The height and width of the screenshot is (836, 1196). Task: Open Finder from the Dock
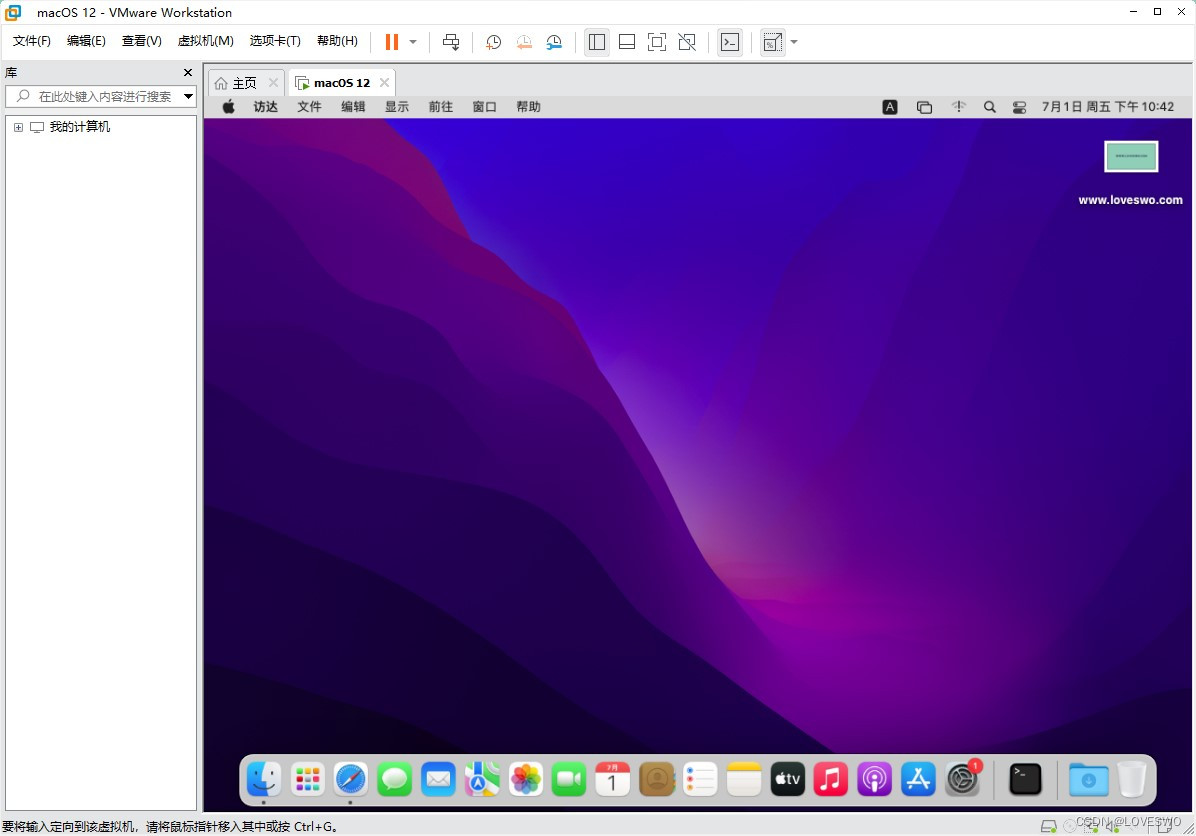(264, 780)
